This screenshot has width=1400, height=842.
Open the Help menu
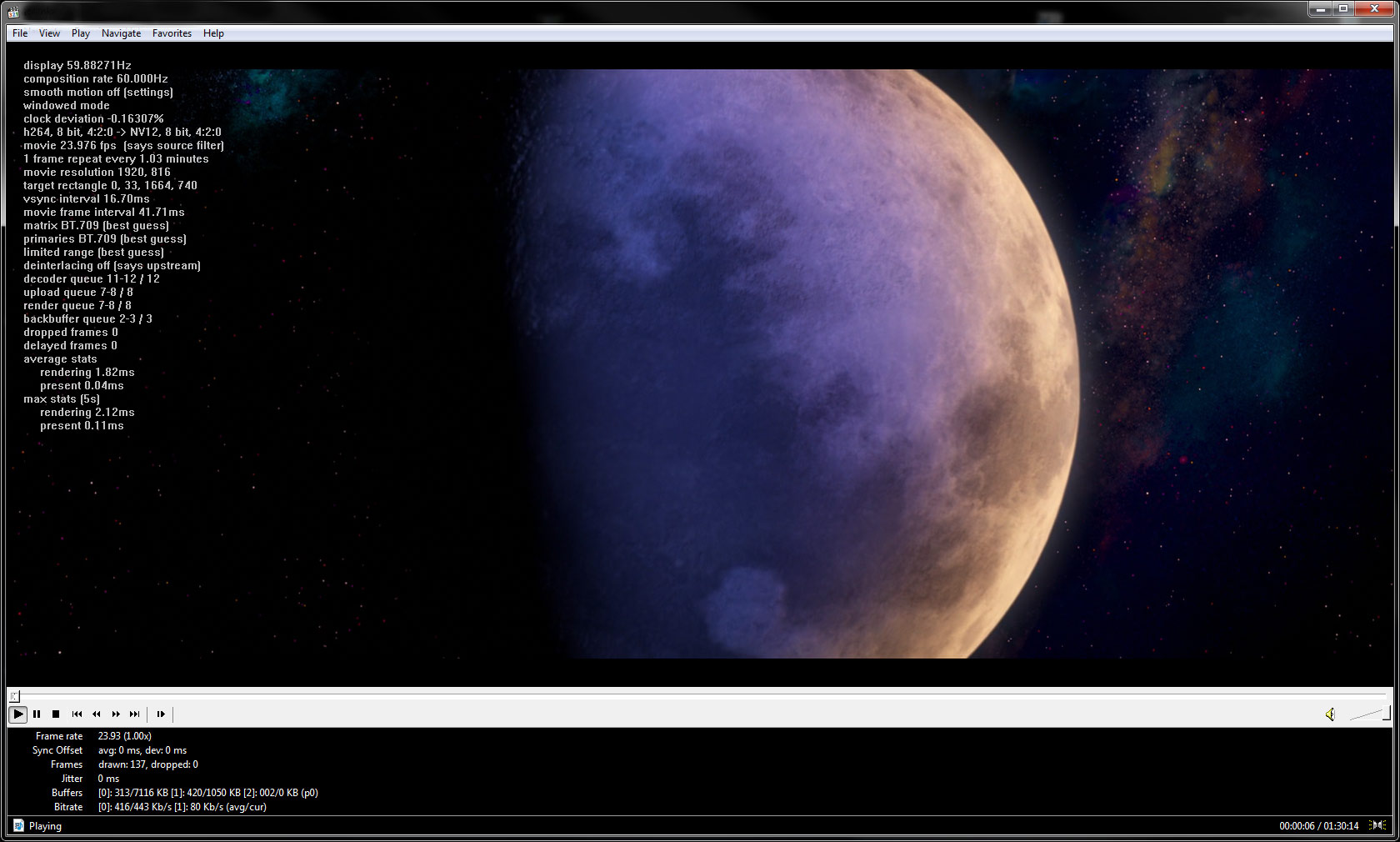tap(213, 33)
